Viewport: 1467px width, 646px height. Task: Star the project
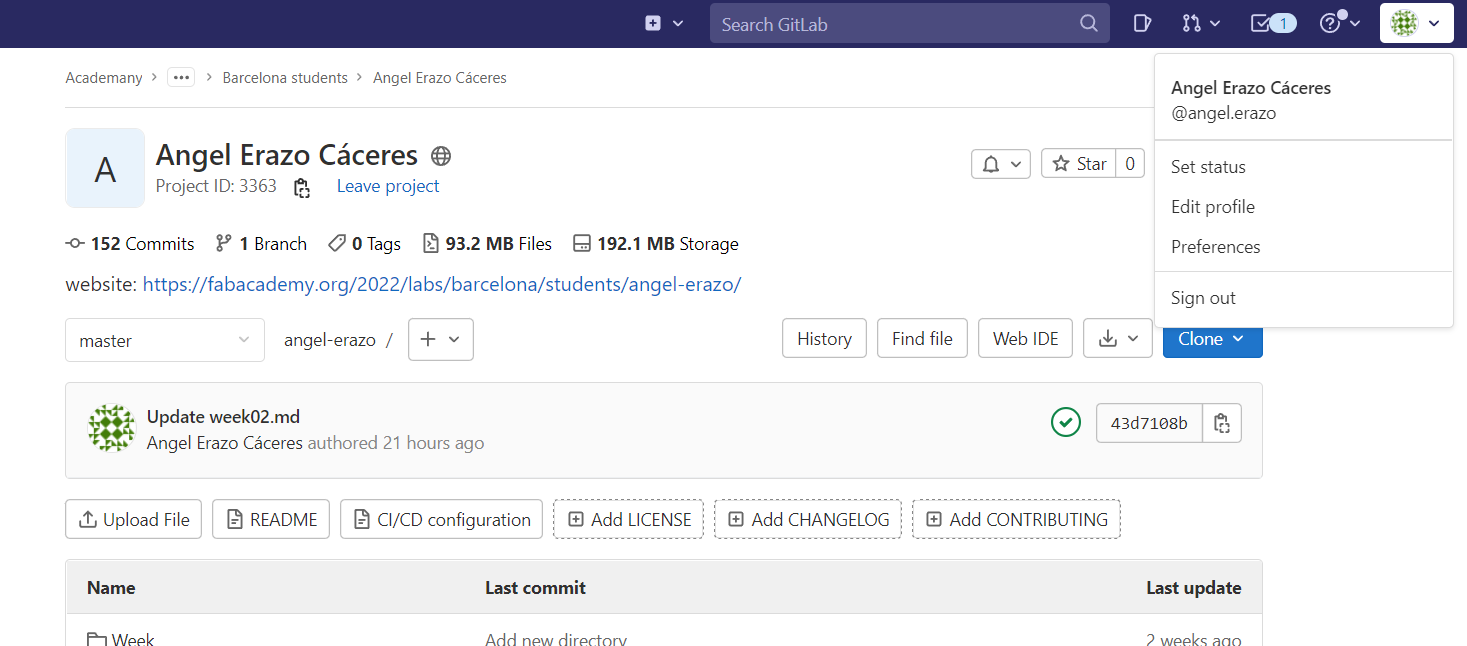coord(1080,164)
